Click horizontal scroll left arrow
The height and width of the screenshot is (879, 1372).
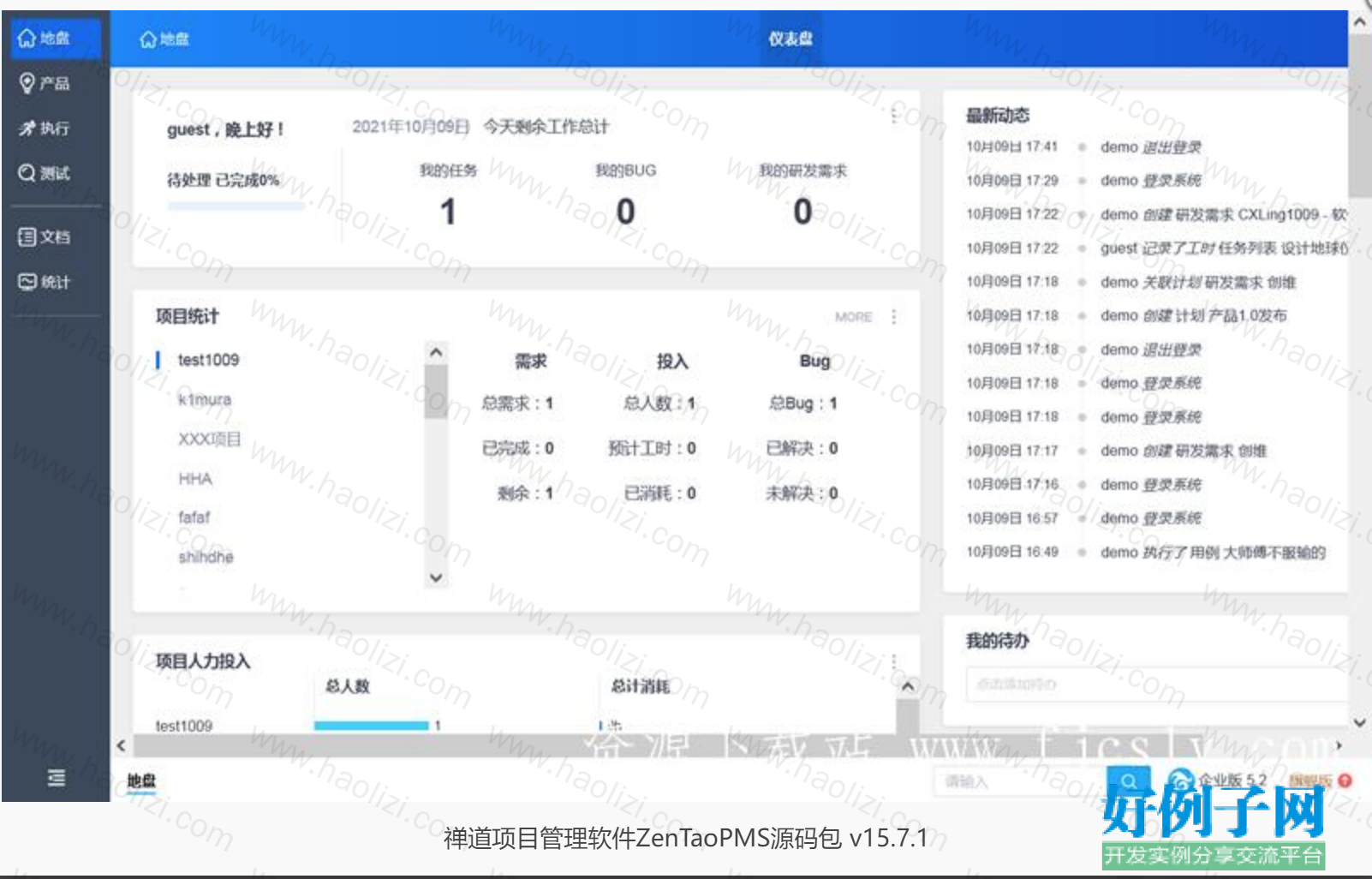click(121, 745)
